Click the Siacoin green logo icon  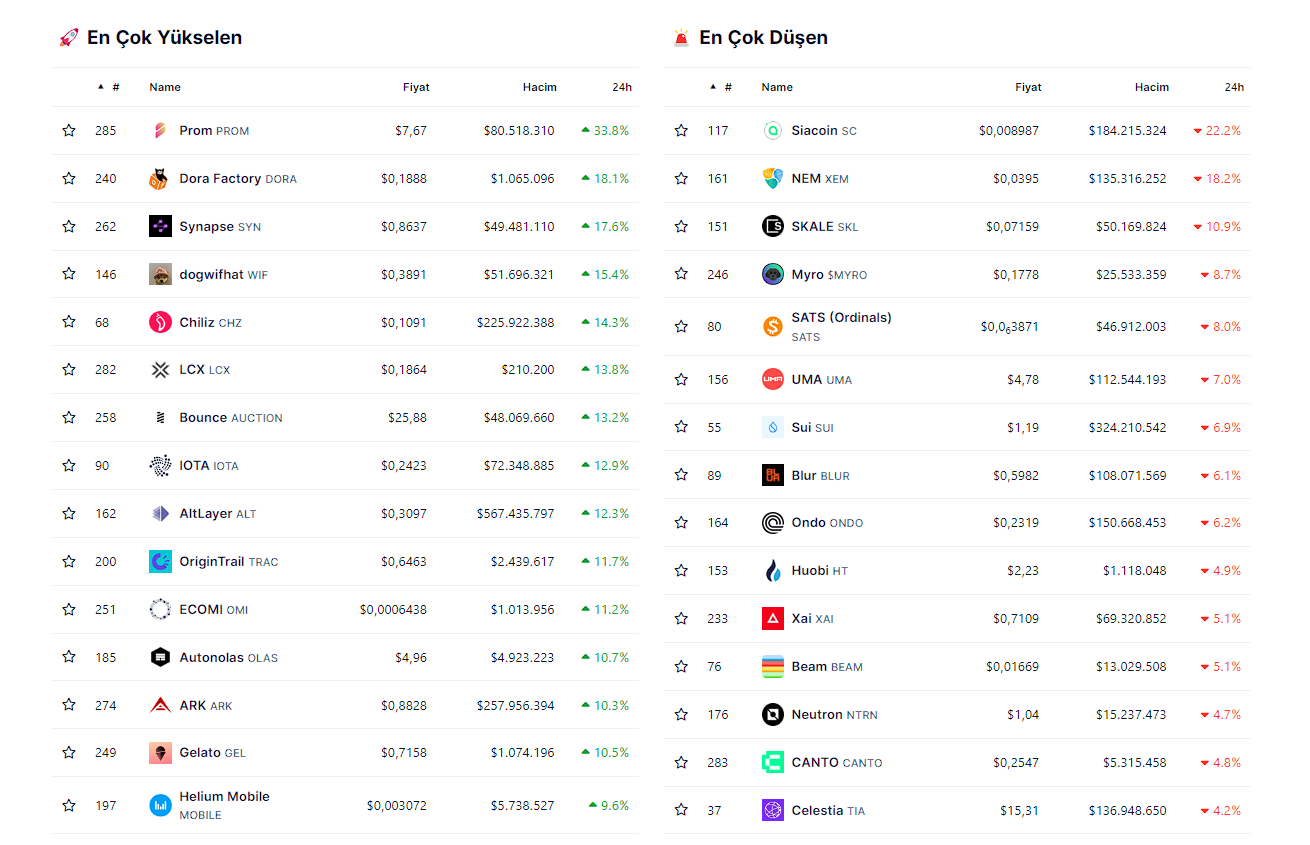coord(772,131)
